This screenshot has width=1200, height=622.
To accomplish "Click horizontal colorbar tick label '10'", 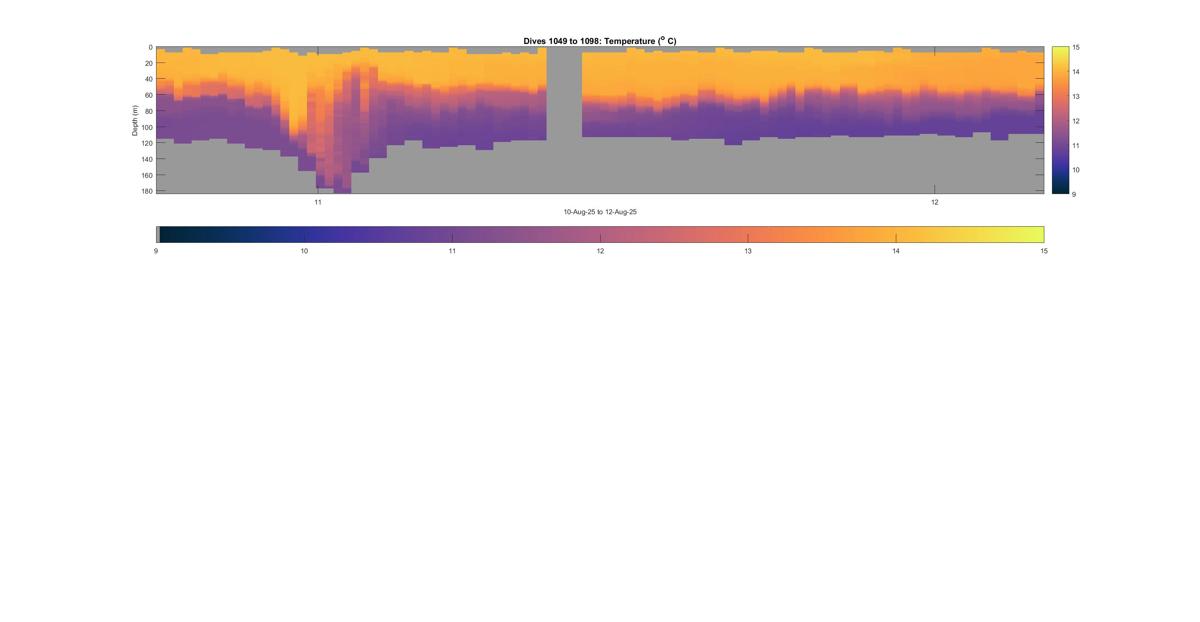I will click(304, 252).
